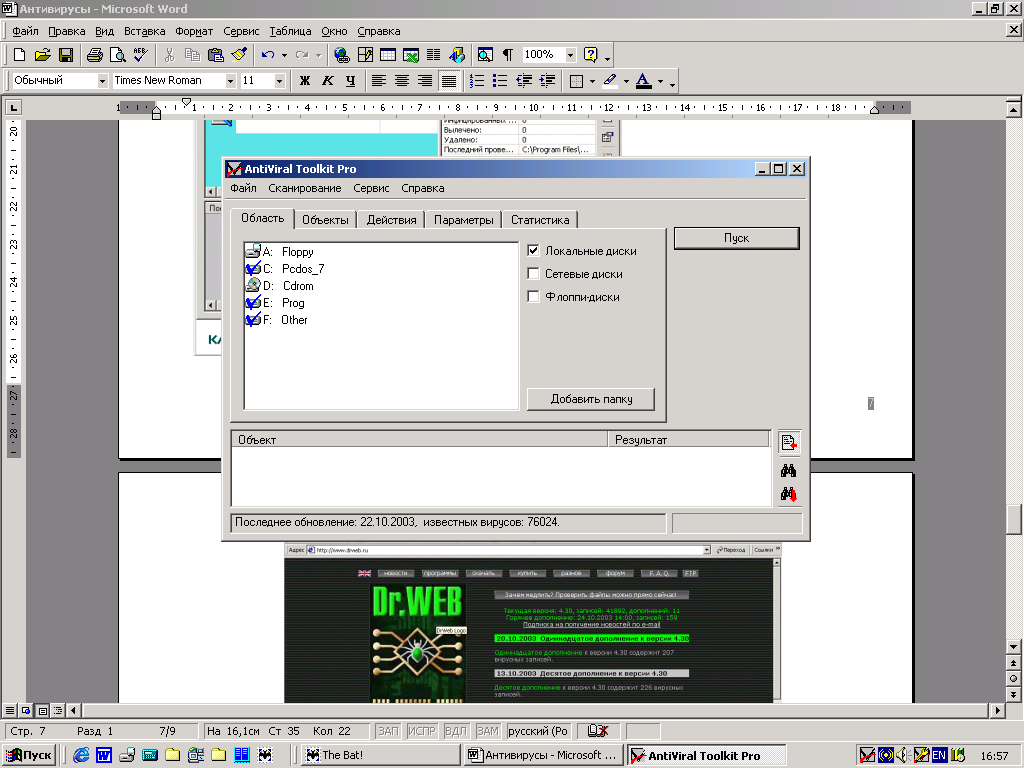Image resolution: width=1024 pixels, height=768 pixels.
Task: Insert a hyperlink with the globe icon
Action: coord(342,55)
